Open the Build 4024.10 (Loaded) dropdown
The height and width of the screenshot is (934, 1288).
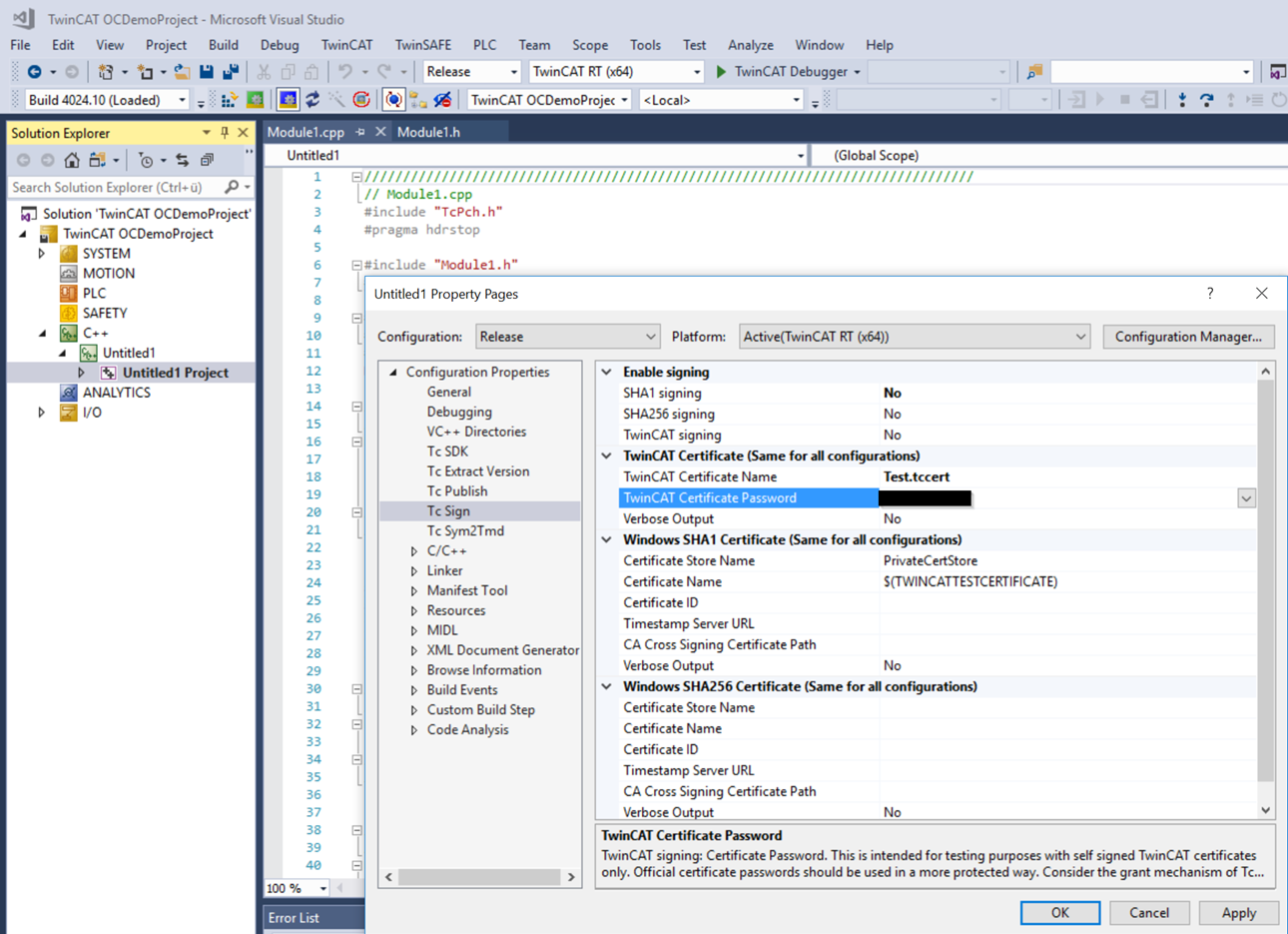[106, 100]
